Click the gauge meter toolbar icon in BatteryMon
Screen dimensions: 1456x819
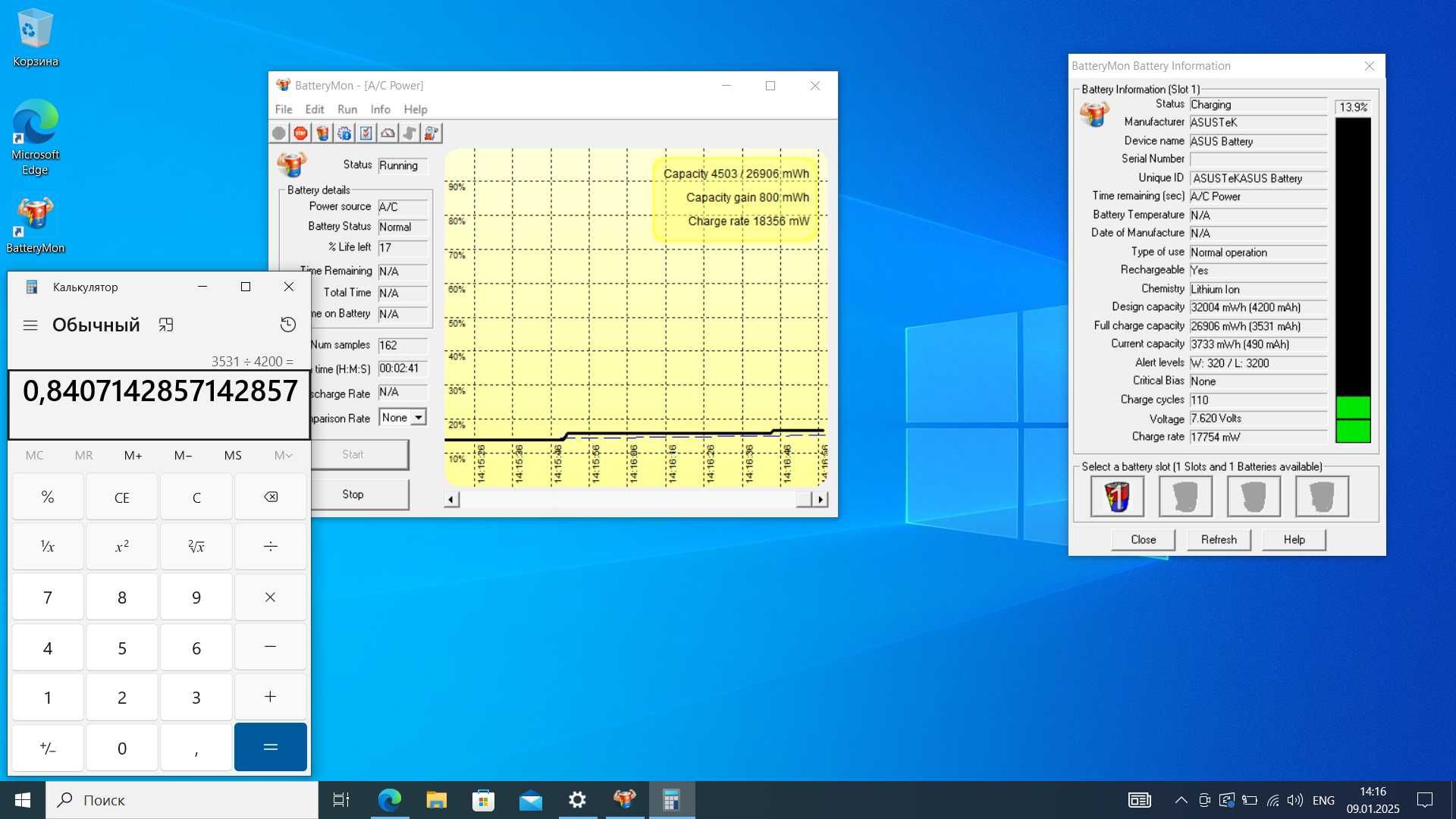click(x=388, y=133)
